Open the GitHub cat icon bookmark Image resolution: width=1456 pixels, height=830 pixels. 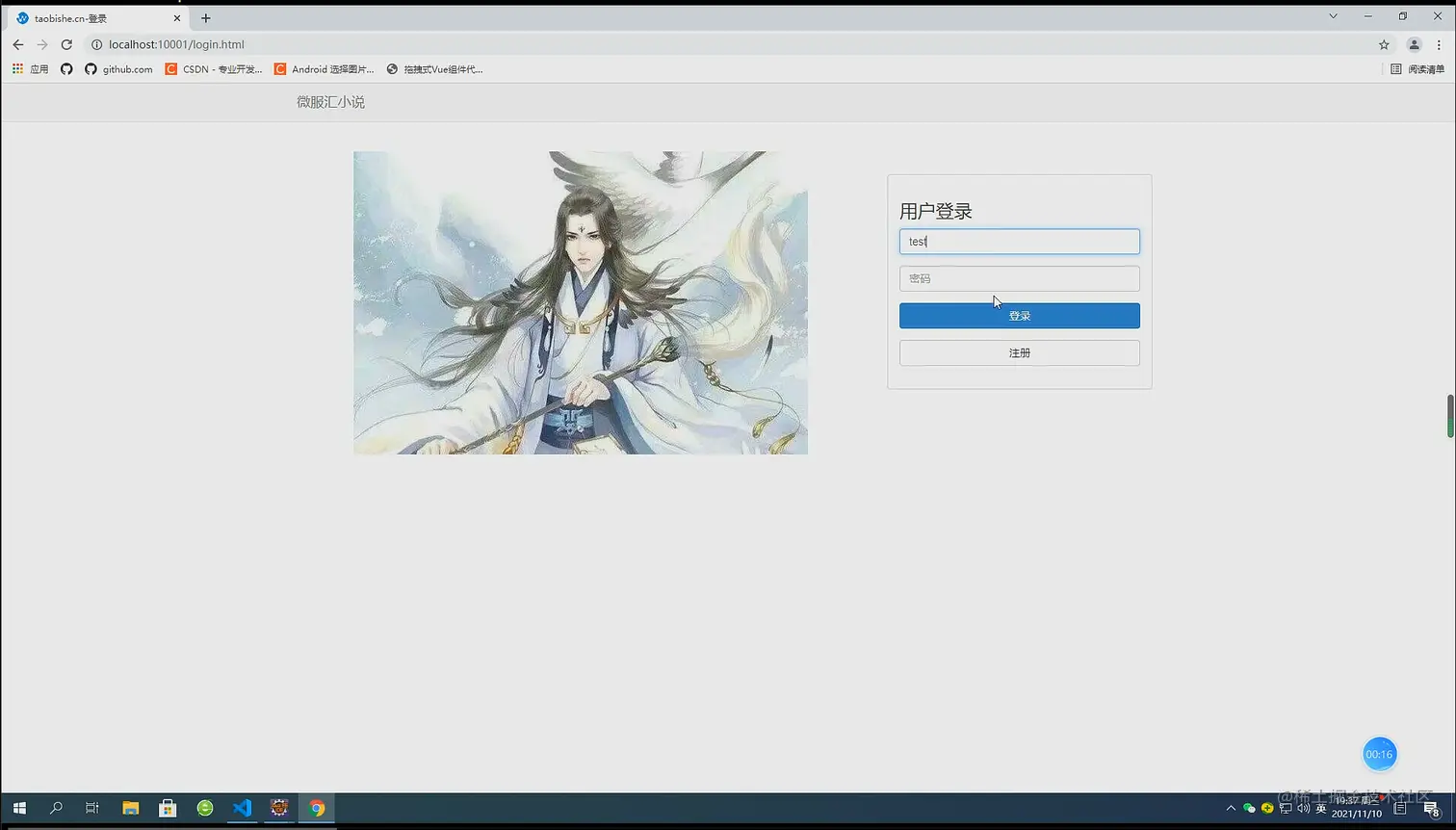[x=66, y=69]
